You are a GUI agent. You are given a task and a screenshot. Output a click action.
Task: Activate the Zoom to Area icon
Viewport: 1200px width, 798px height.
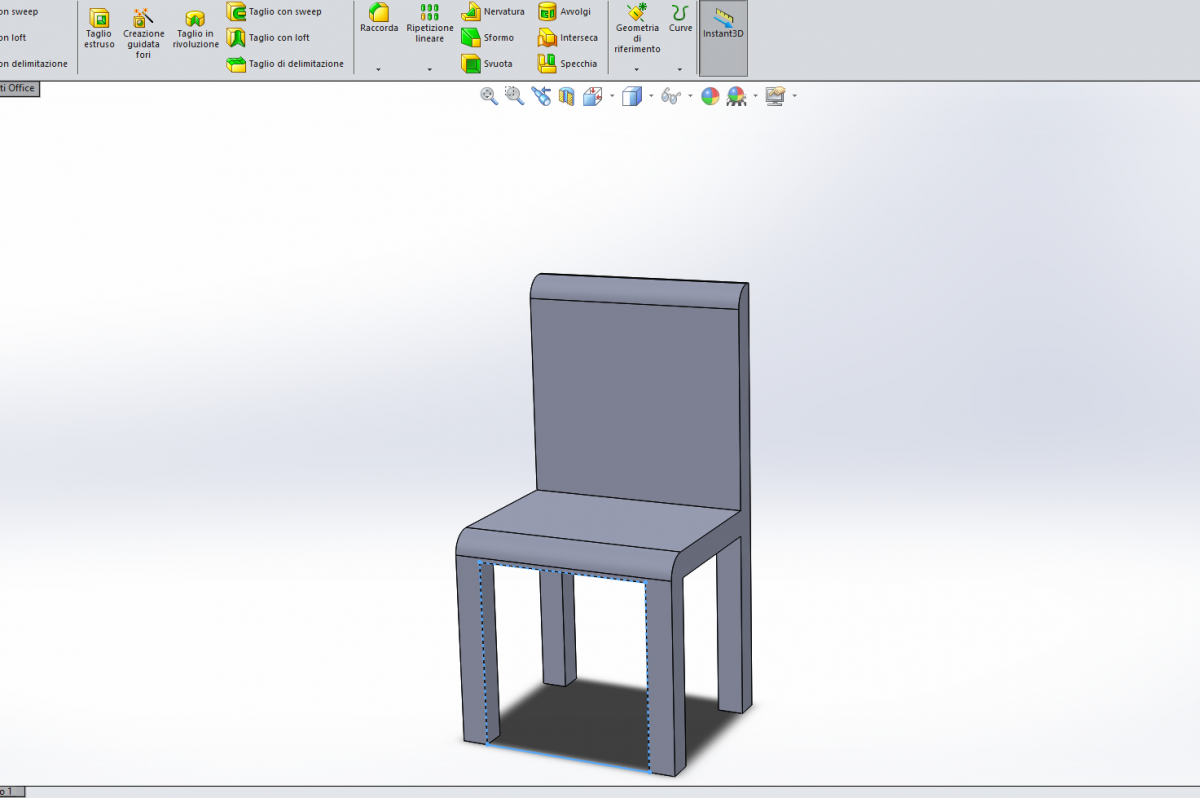coord(515,96)
